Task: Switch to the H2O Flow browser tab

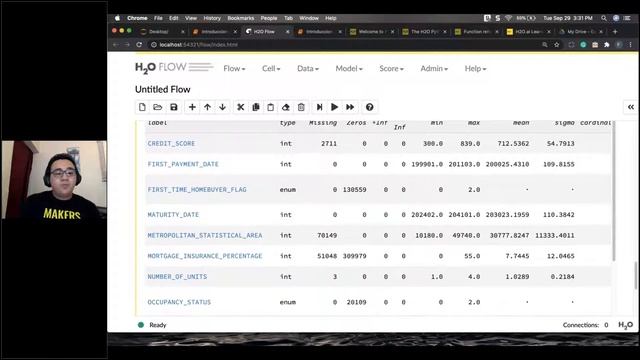Action: [268, 31]
